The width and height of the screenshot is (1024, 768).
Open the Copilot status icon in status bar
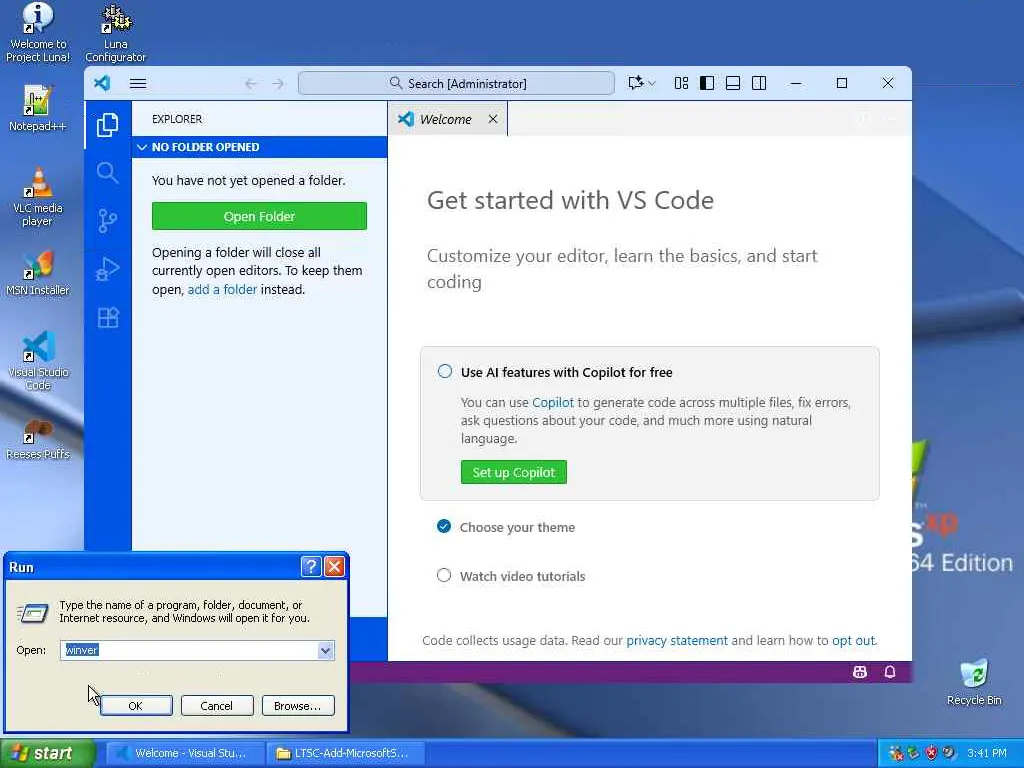pos(860,672)
